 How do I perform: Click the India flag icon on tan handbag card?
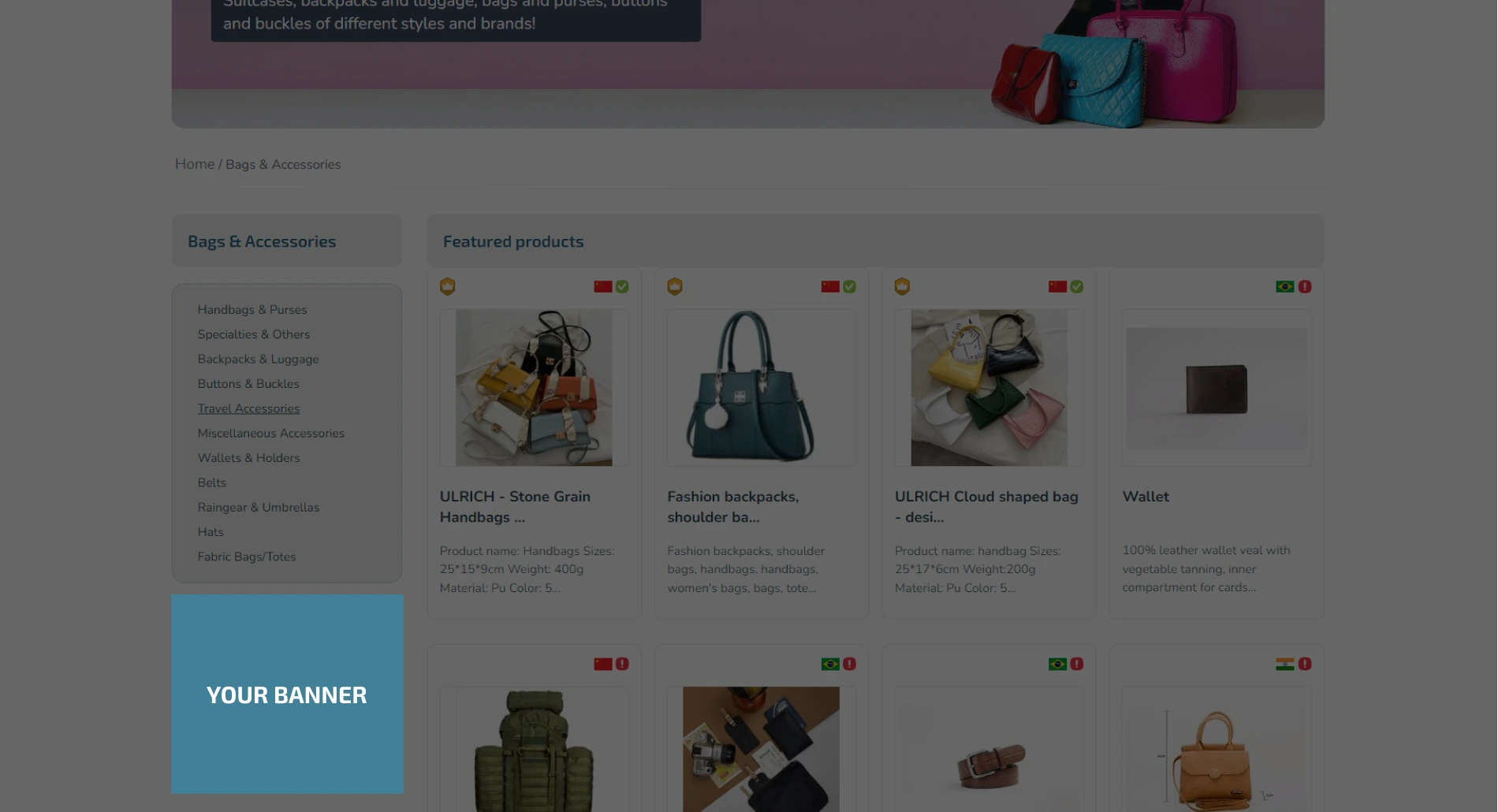[x=1285, y=664]
